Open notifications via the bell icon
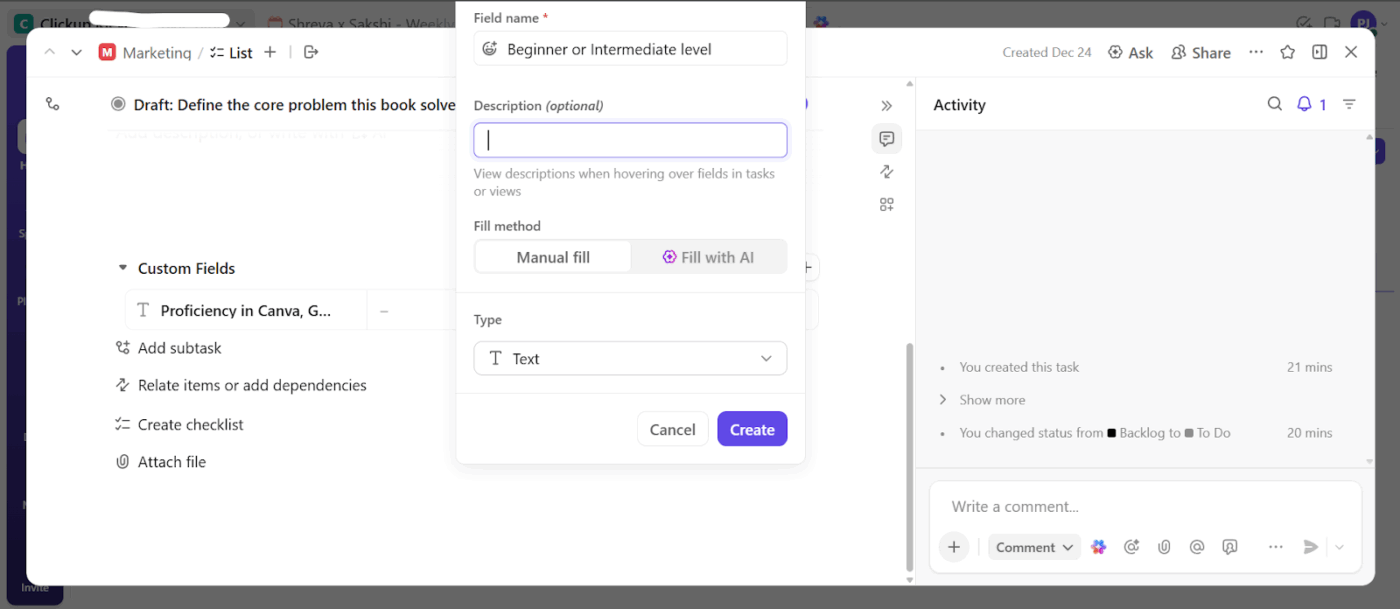The width and height of the screenshot is (1400, 609). coord(1305,103)
